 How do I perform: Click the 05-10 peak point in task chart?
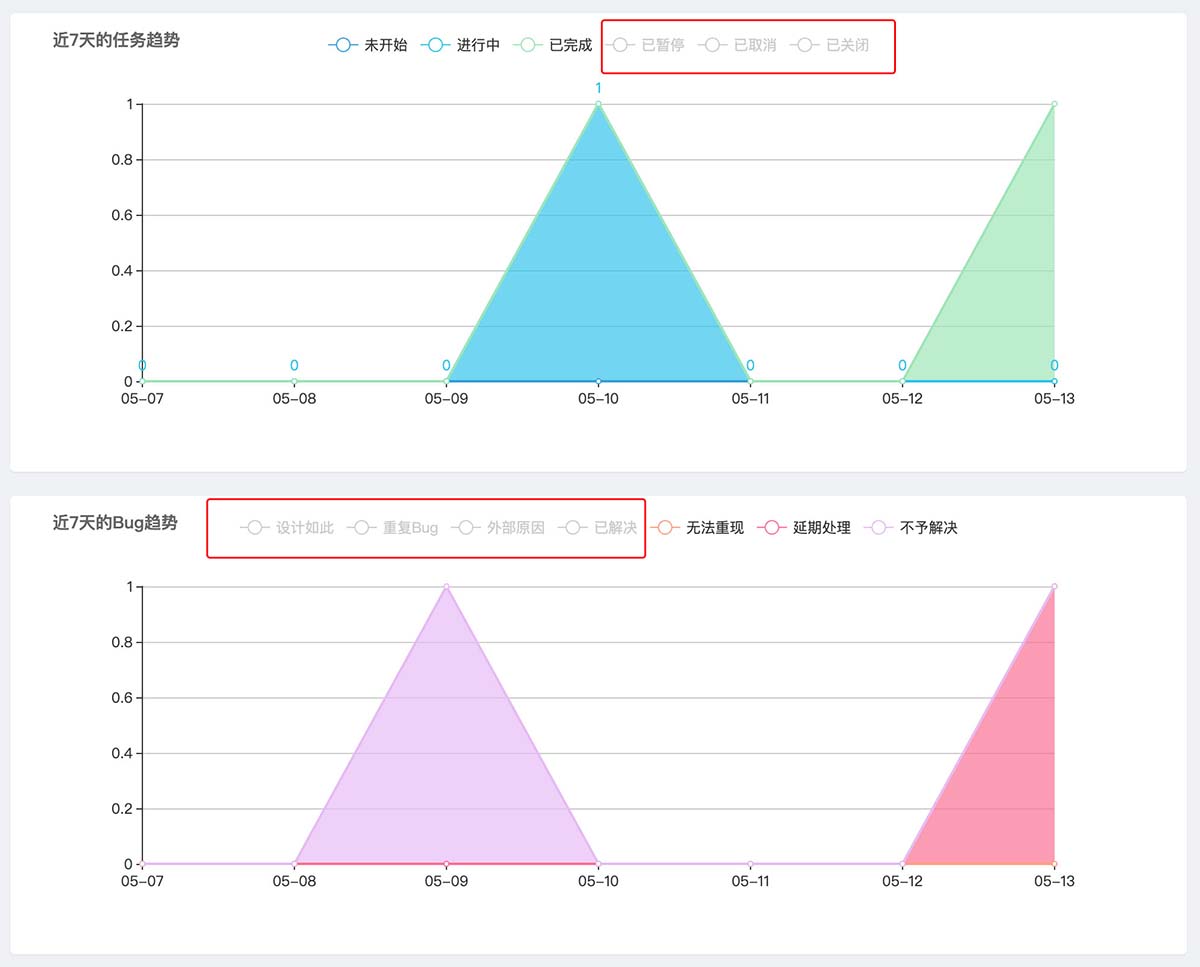(x=598, y=104)
